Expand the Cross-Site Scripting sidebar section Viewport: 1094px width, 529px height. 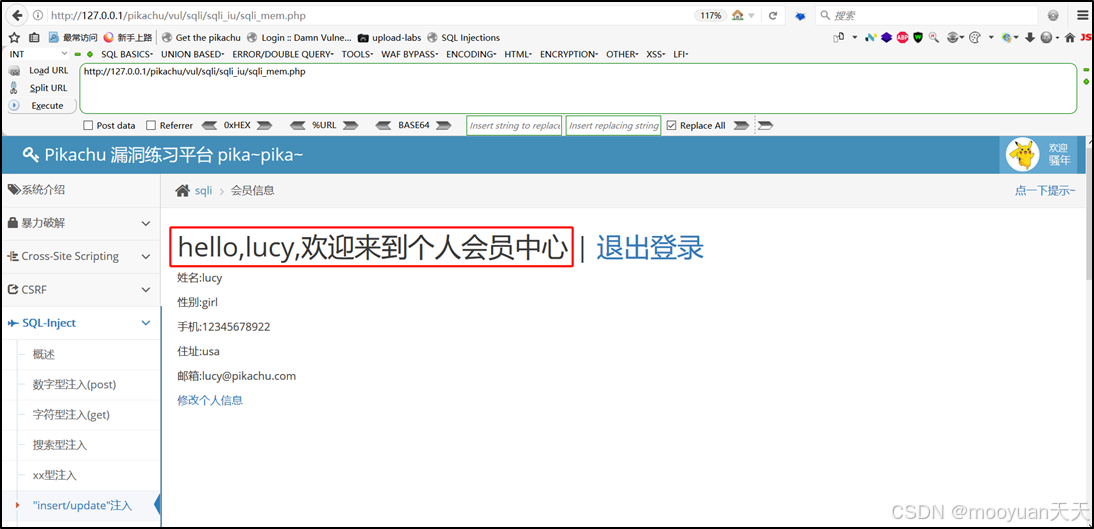click(x=80, y=256)
